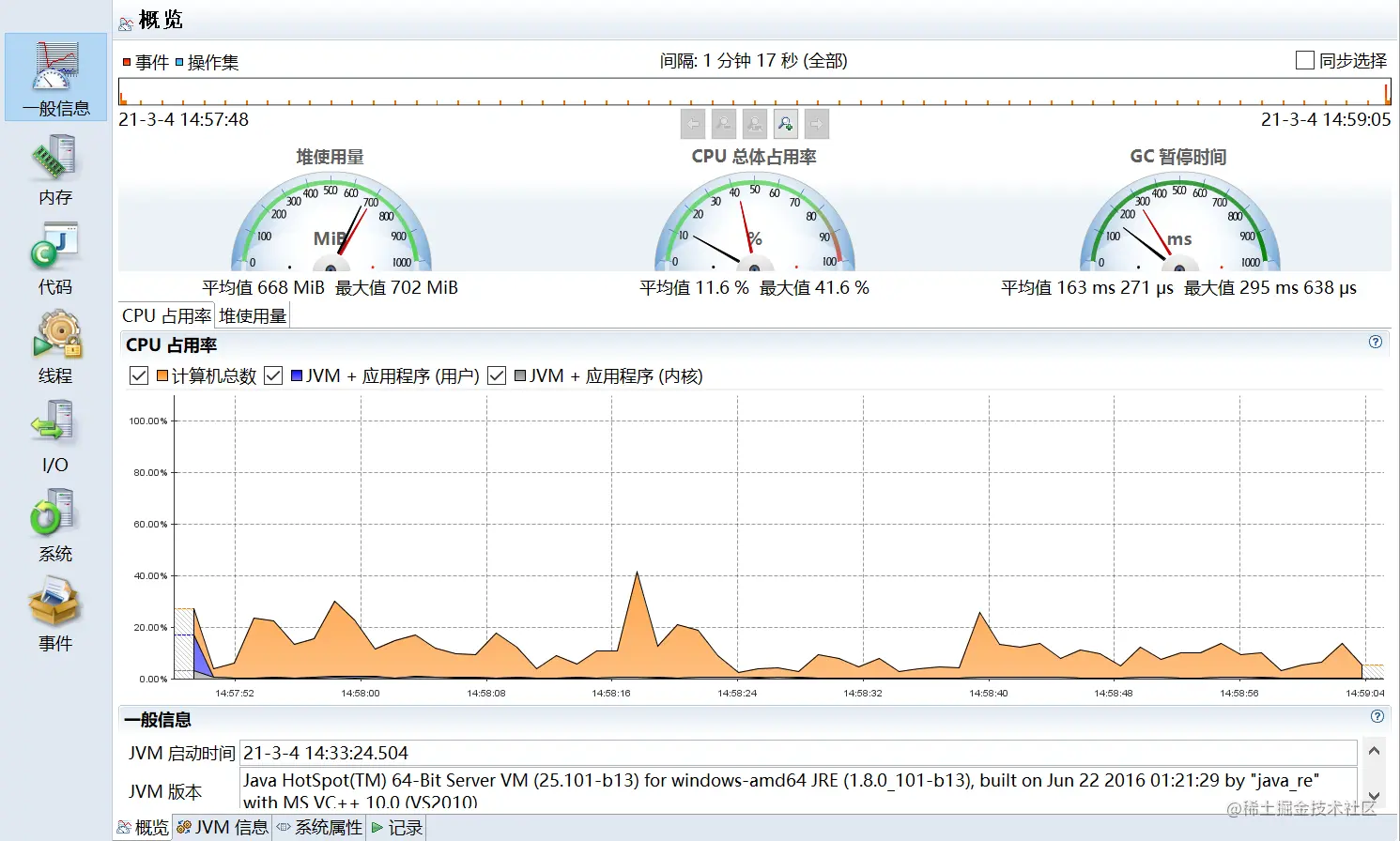Click the gray JVM 内核 legend swatch

tap(520, 375)
